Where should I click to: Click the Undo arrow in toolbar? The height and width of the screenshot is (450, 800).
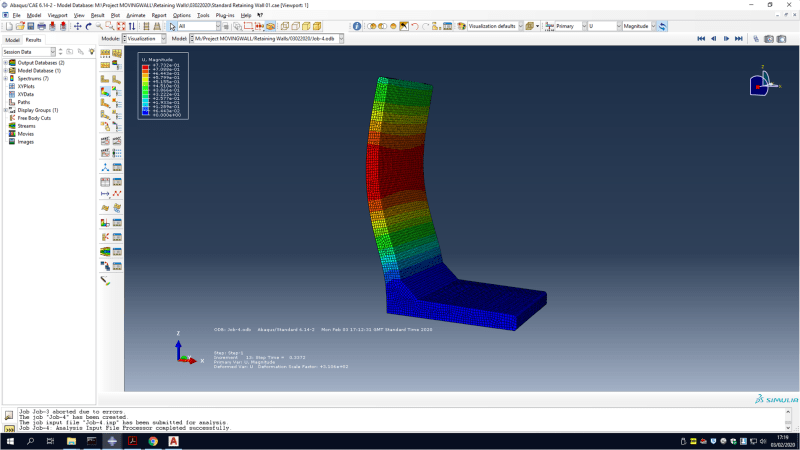pos(415,26)
